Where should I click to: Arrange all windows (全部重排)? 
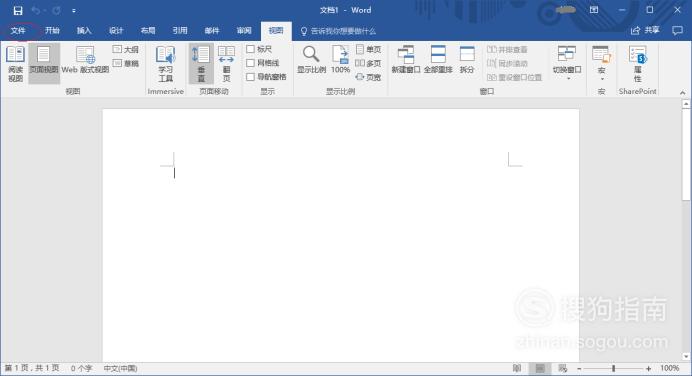coord(438,60)
